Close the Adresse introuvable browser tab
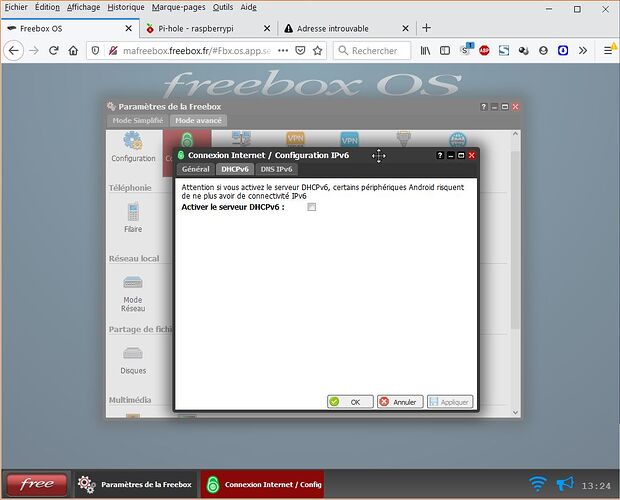The width and height of the screenshot is (620, 500). click(x=405, y=28)
